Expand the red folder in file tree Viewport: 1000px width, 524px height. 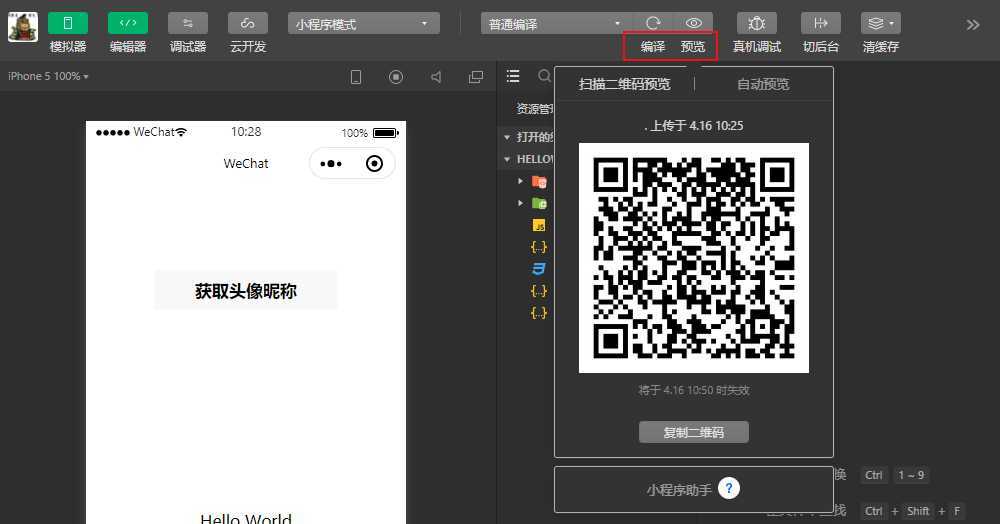point(520,182)
